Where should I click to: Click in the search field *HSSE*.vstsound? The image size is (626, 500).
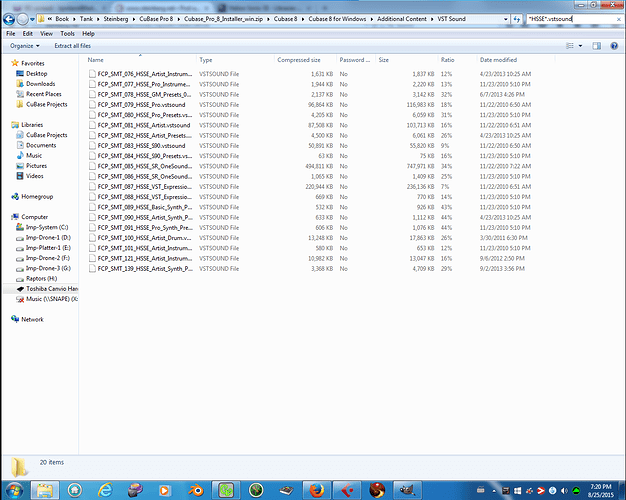pos(570,19)
